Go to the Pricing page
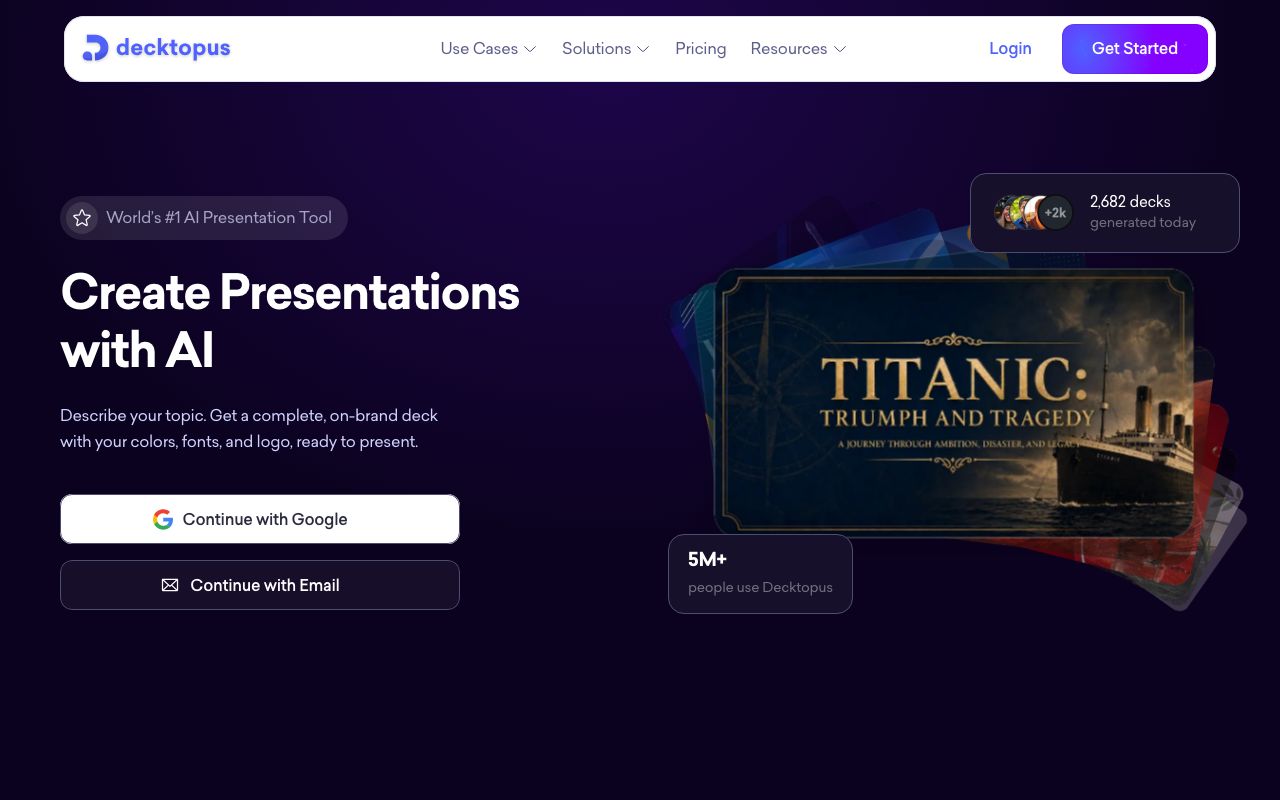 (701, 48)
